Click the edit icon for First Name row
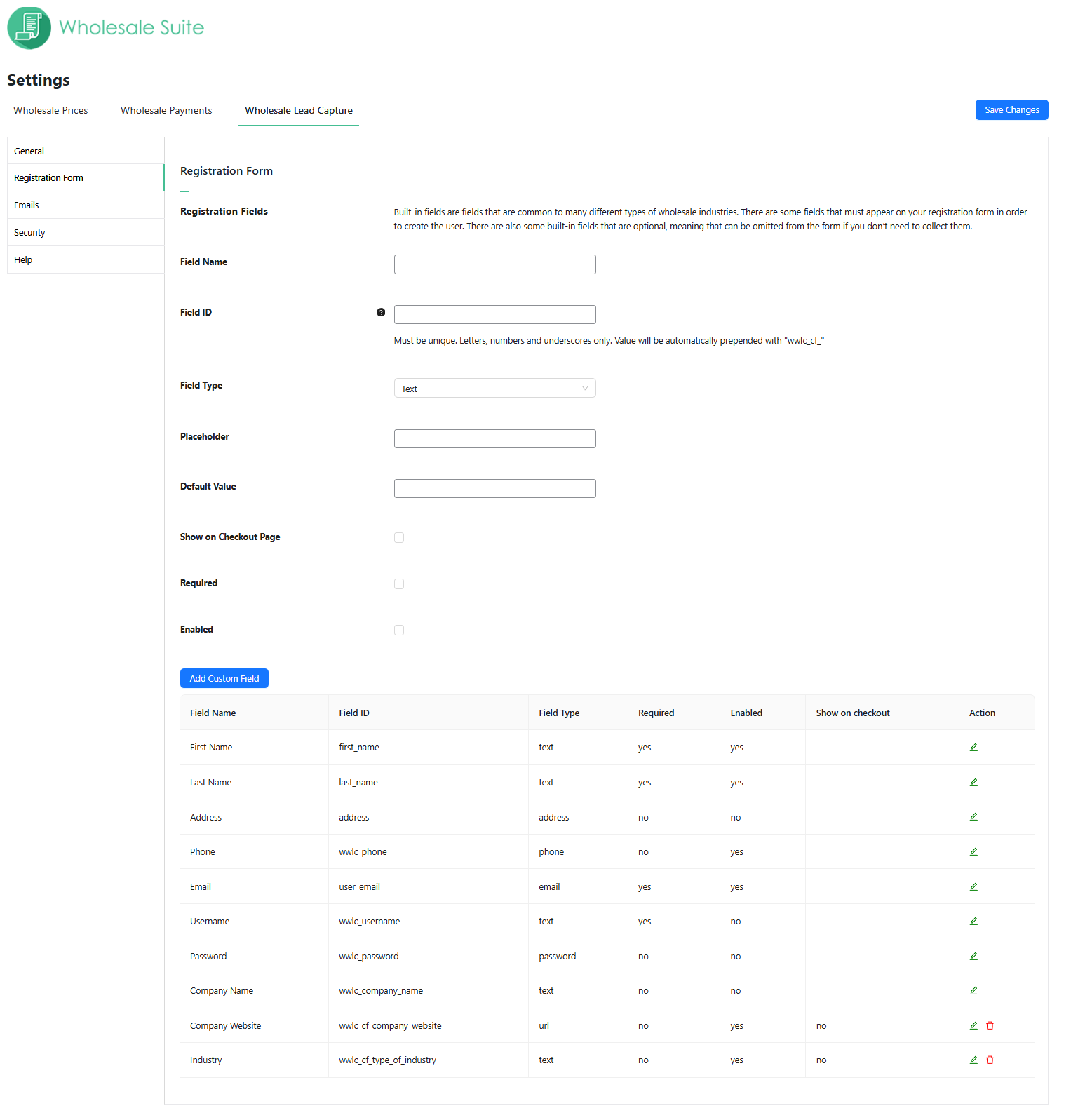Image resolution: width=1085 pixels, height=1120 pixels. (x=973, y=748)
